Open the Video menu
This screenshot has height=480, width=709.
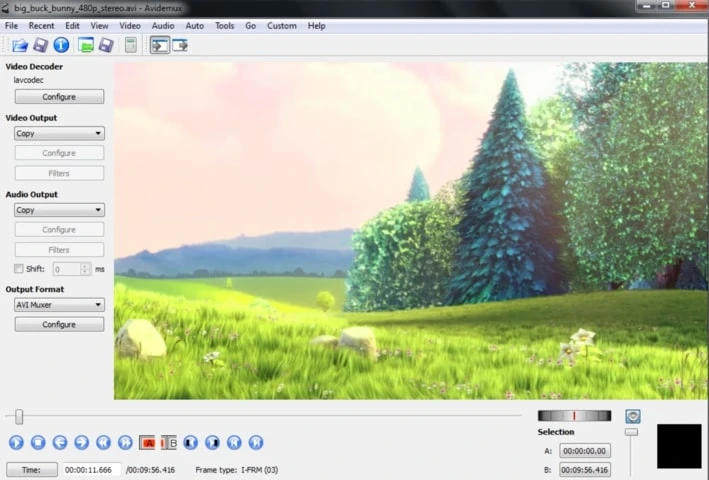coord(130,25)
